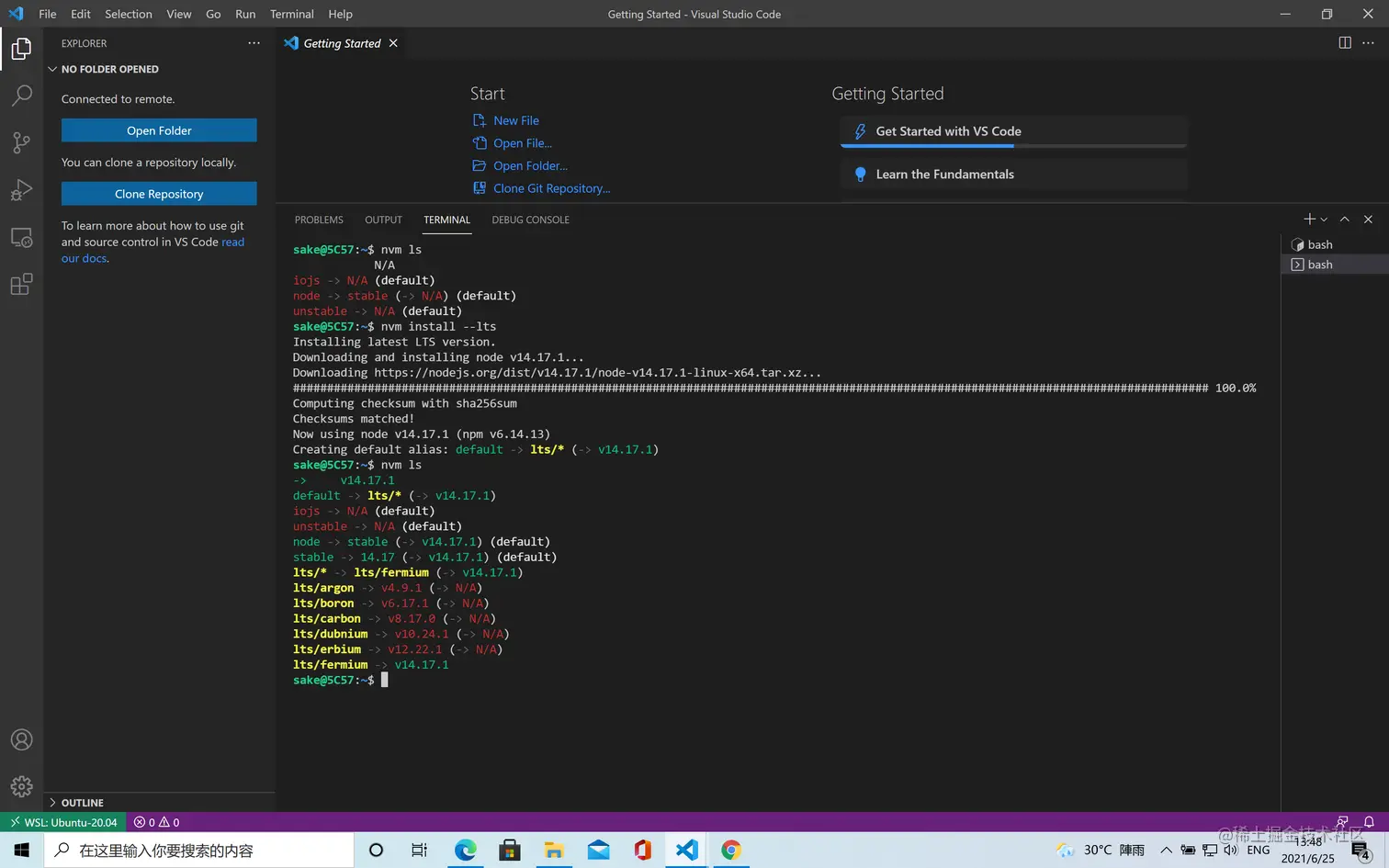The image size is (1389, 868).
Task: Open the Run and Debug view icon
Action: (21, 190)
